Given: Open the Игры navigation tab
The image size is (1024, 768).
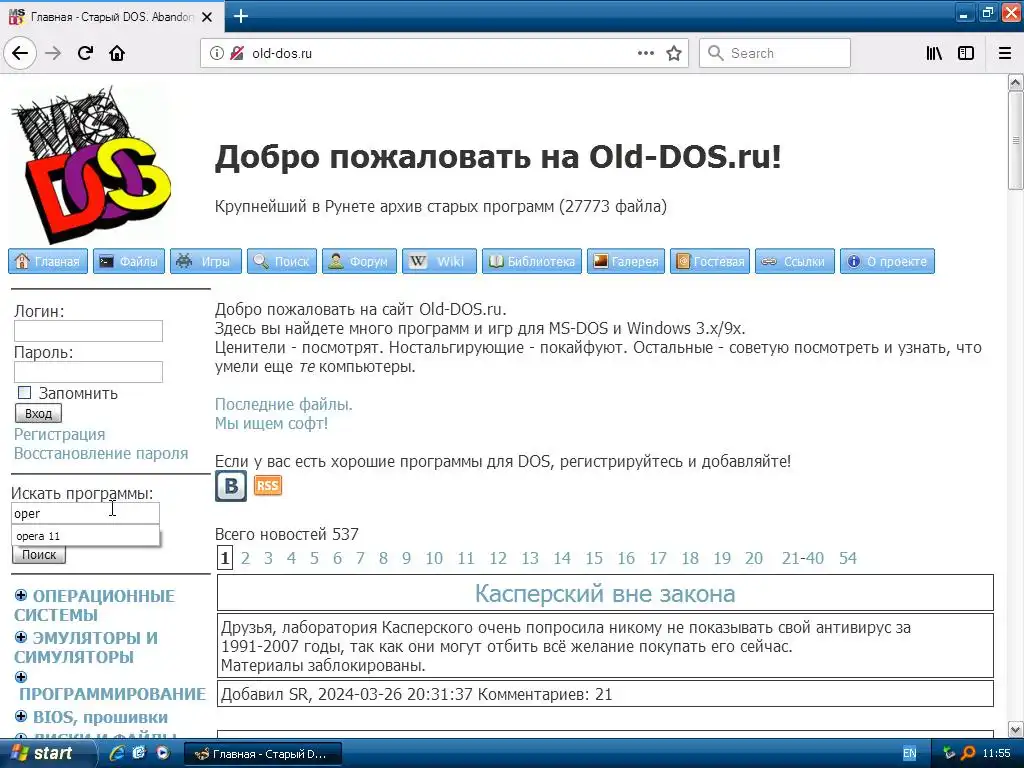Looking at the screenshot, I should click(206, 261).
